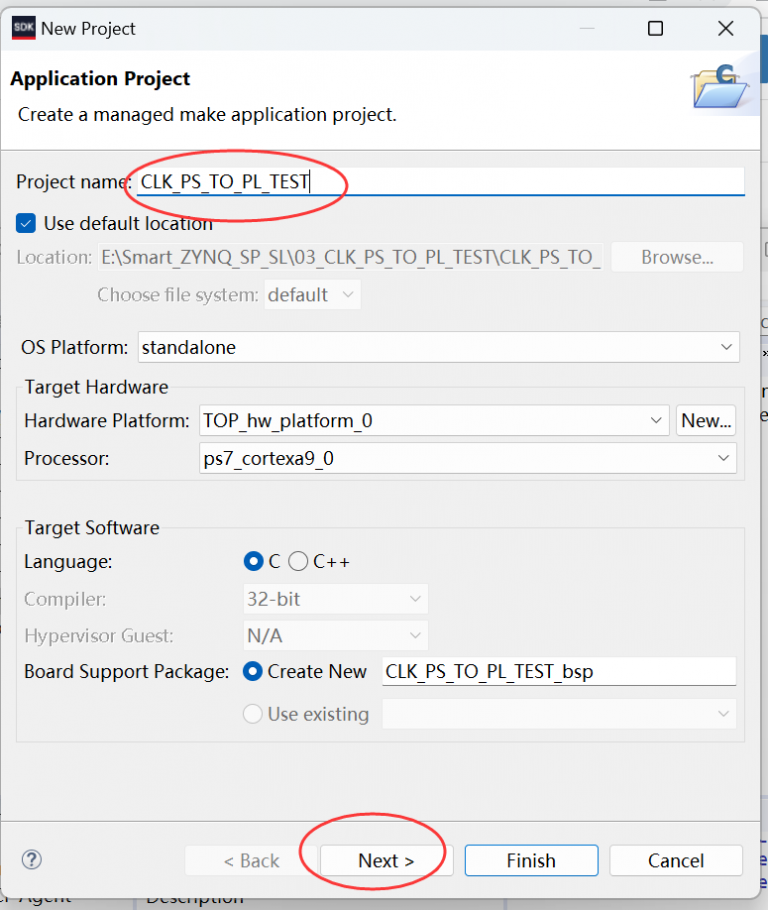Click the SDK logo in the title bar
Screen dimensions: 768x910
click(23, 28)
